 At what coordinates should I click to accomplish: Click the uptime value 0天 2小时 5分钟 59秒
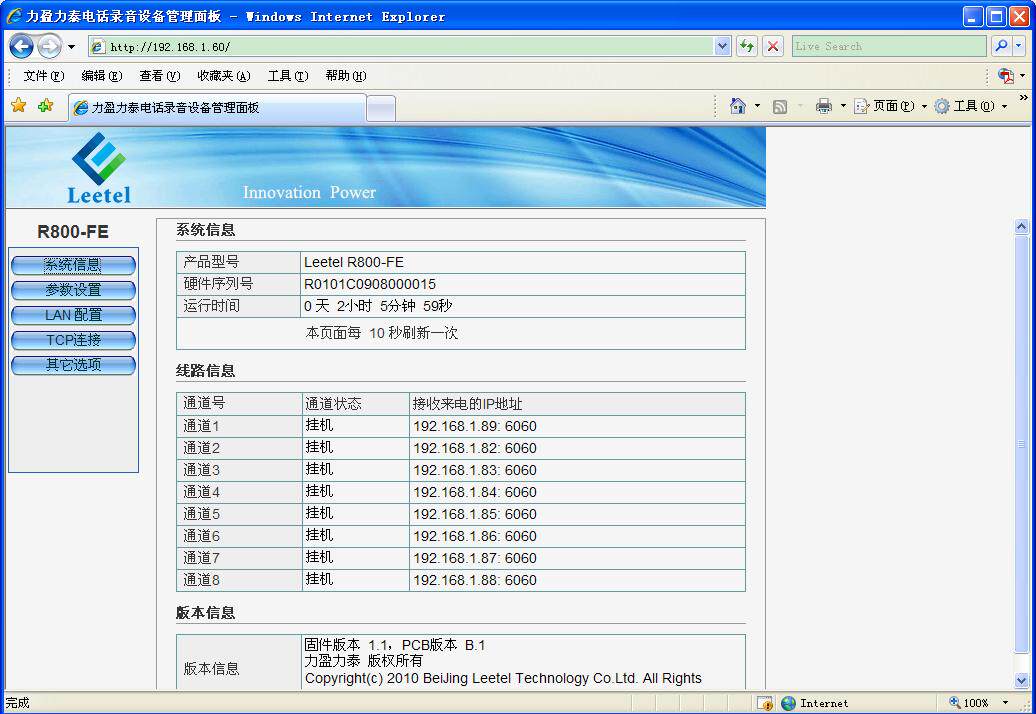pyautogui.click(x=378, y=306)
